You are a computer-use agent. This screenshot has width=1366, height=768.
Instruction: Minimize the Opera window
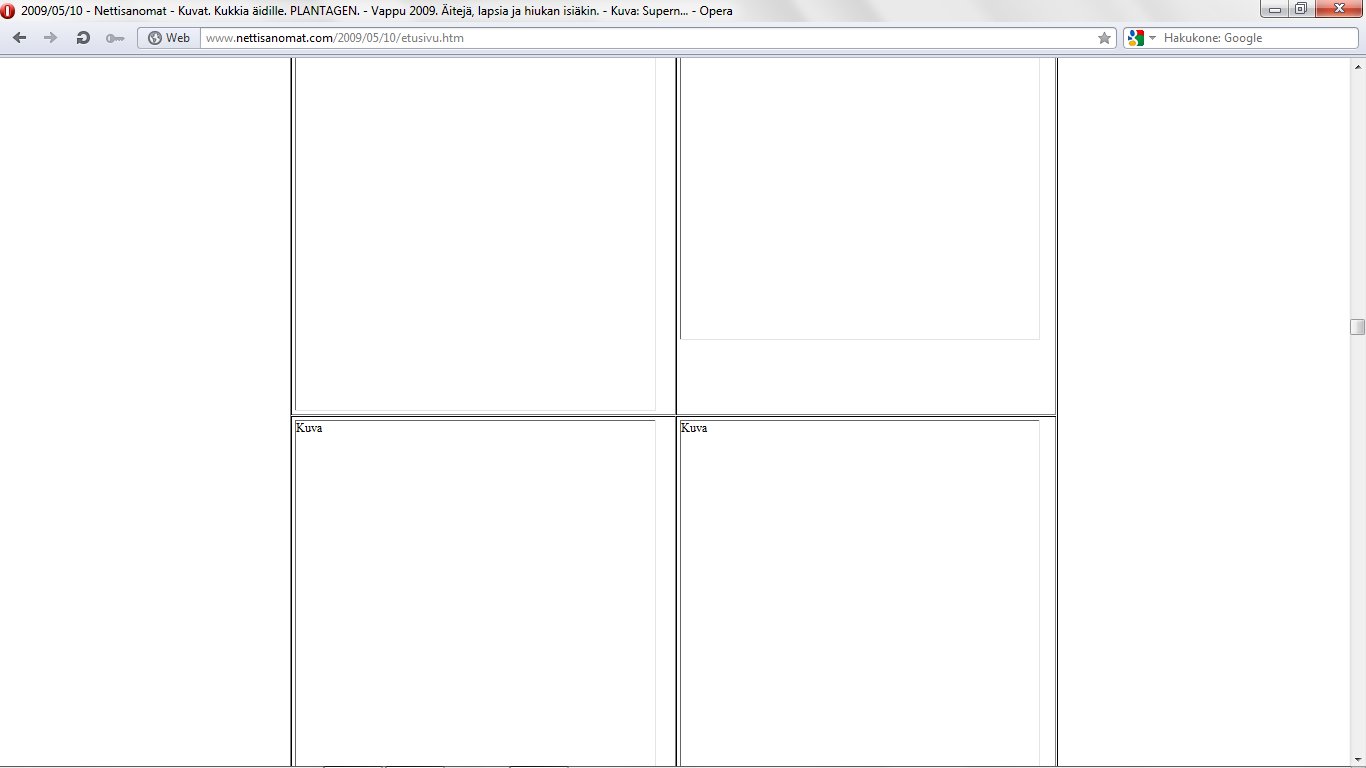pos(1275,10)
